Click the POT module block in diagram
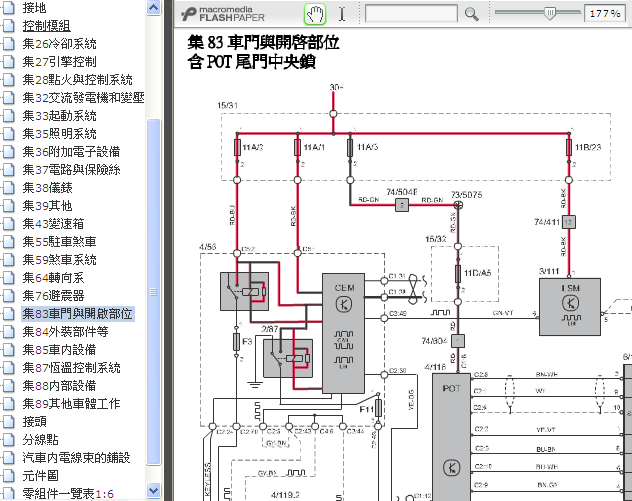Screen dimensions: 632x501 (x=451, y=437)
